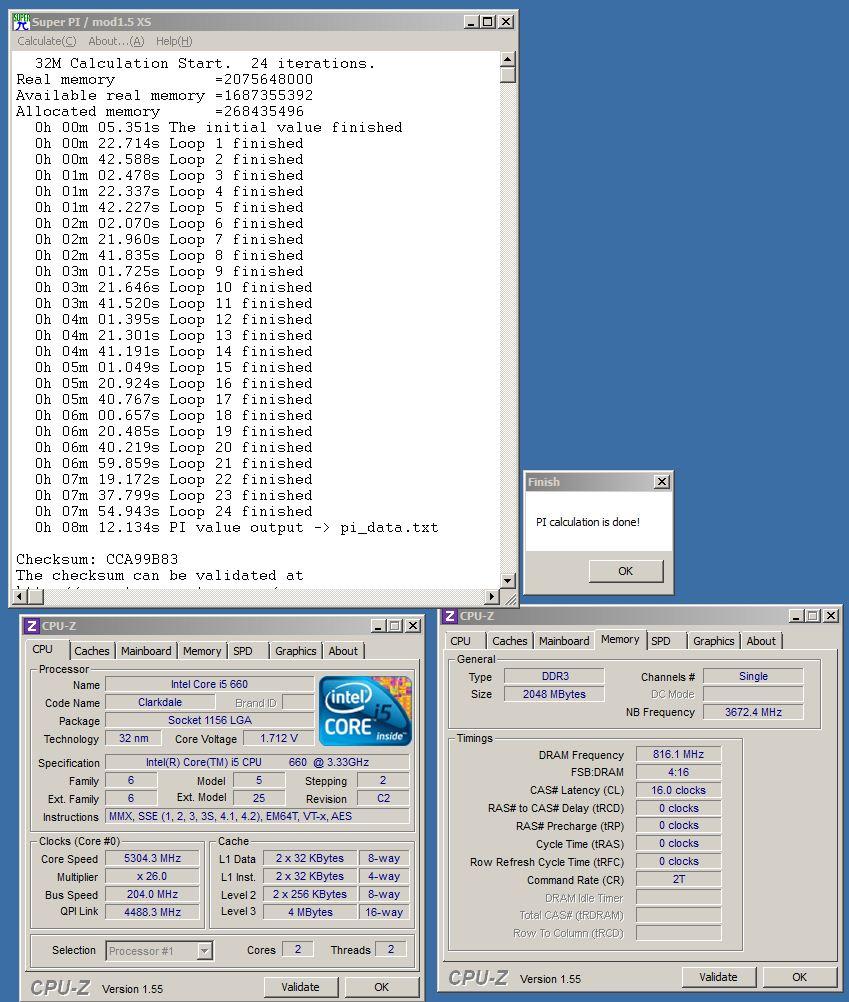Screen dimensions: 849x1002
Task: Close the Finish dialog with X
Action: pos(662,482)
